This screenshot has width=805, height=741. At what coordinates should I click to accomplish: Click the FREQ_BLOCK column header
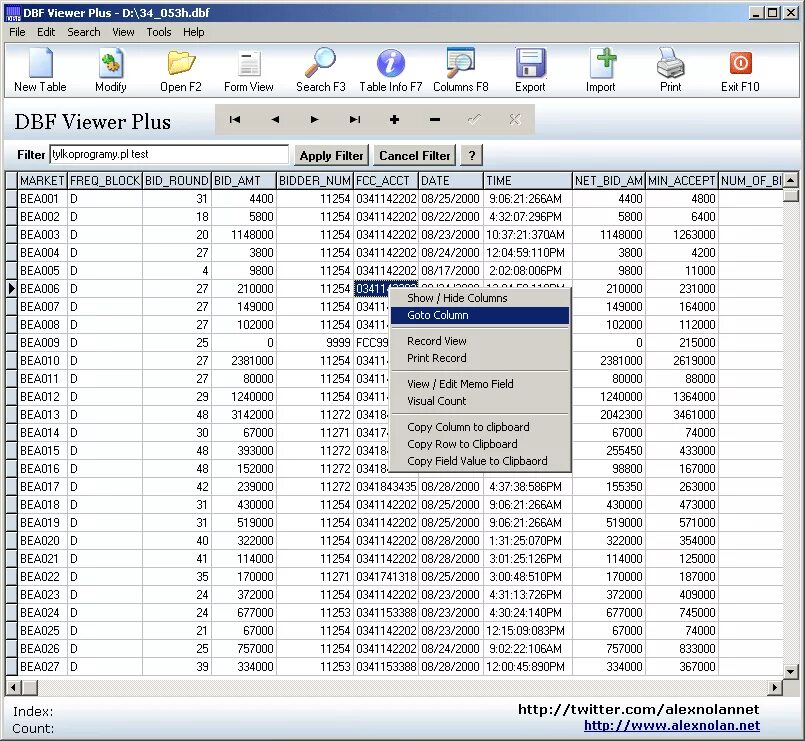(x=105, y=181)
